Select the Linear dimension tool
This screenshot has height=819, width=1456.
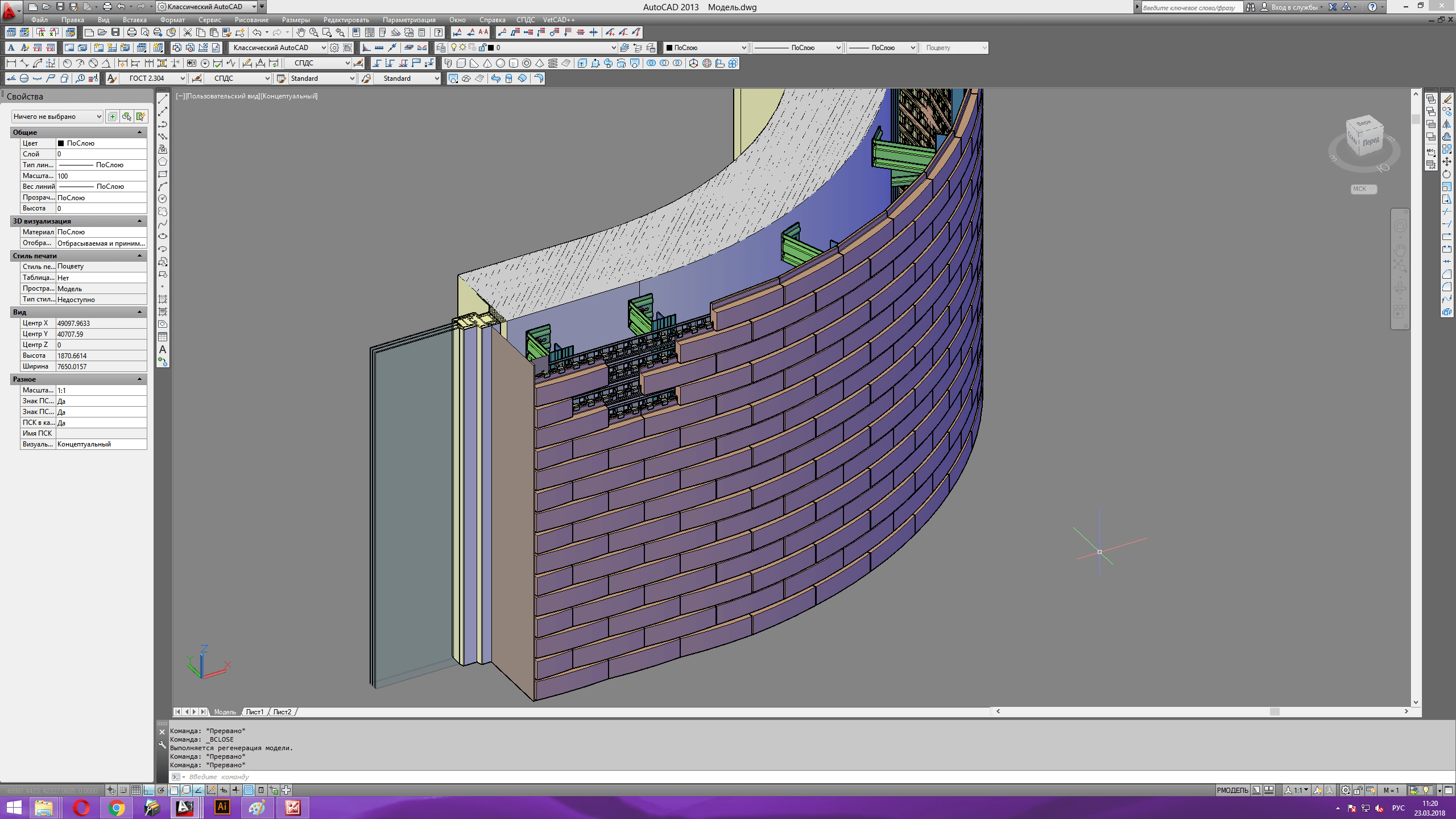click(11, 63)
